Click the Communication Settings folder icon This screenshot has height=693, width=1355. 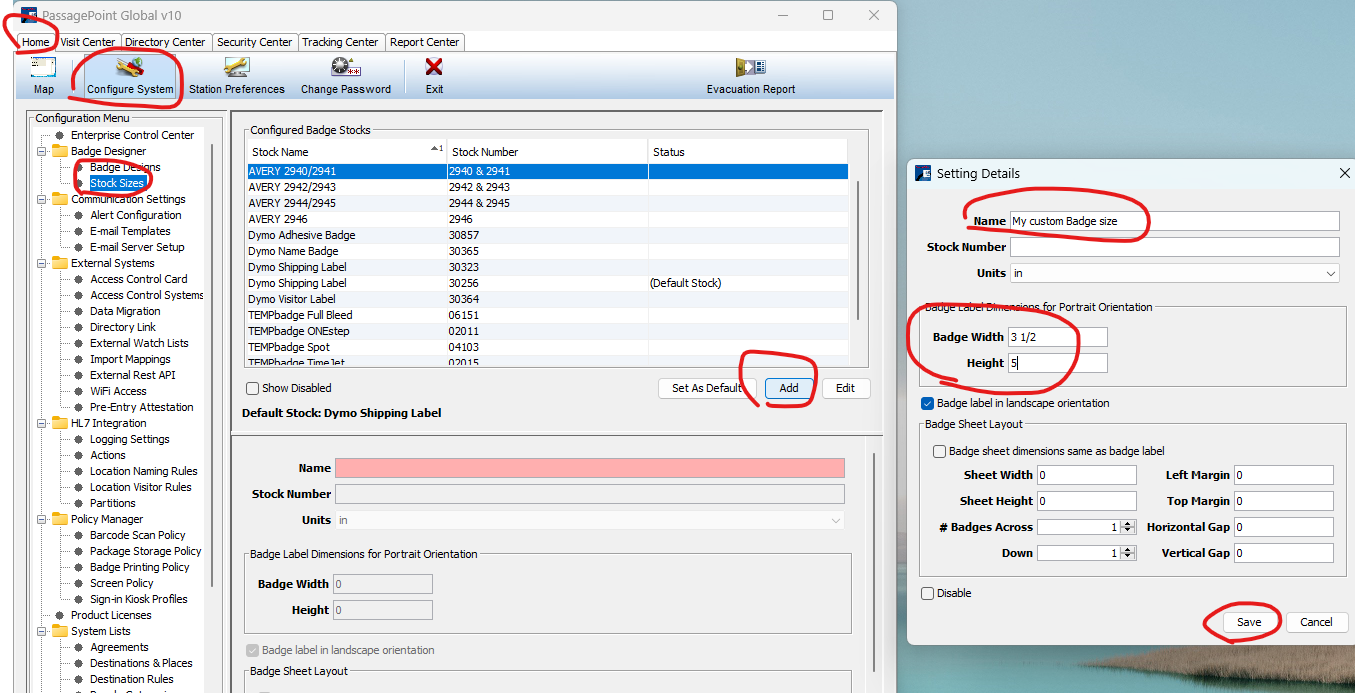[x=60, y=199]
